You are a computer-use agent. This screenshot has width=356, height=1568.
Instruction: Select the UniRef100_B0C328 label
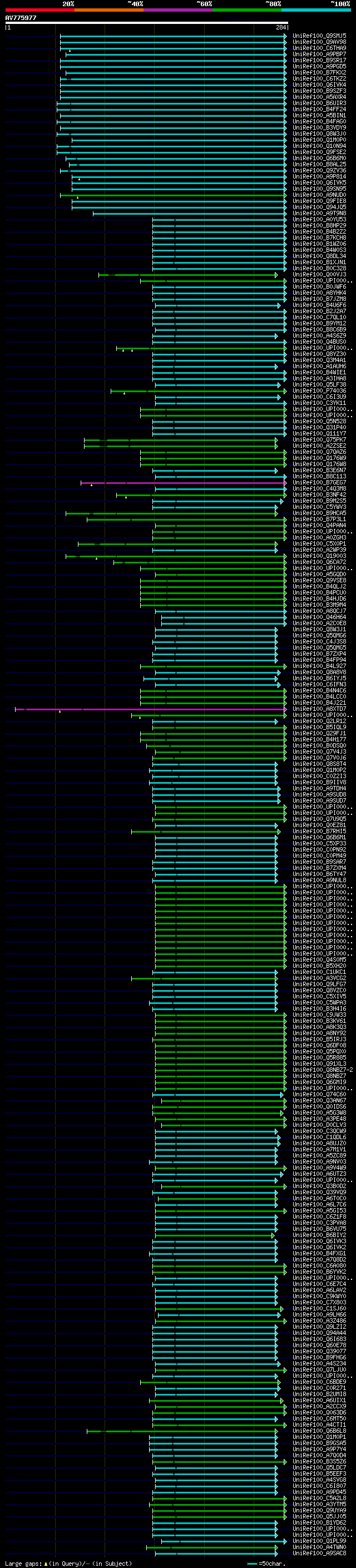point(319,269)
